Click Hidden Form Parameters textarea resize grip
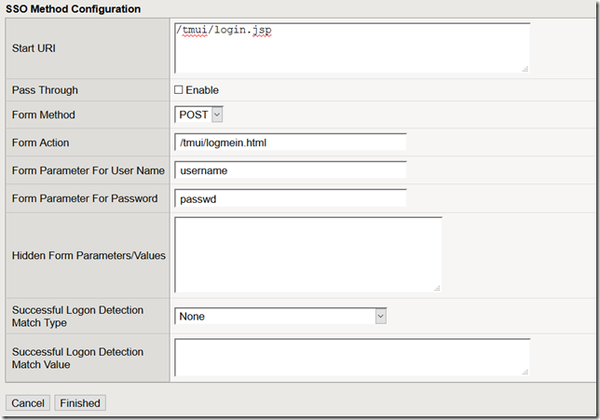This screenshot has width=600, height=420. coord(437,287)
